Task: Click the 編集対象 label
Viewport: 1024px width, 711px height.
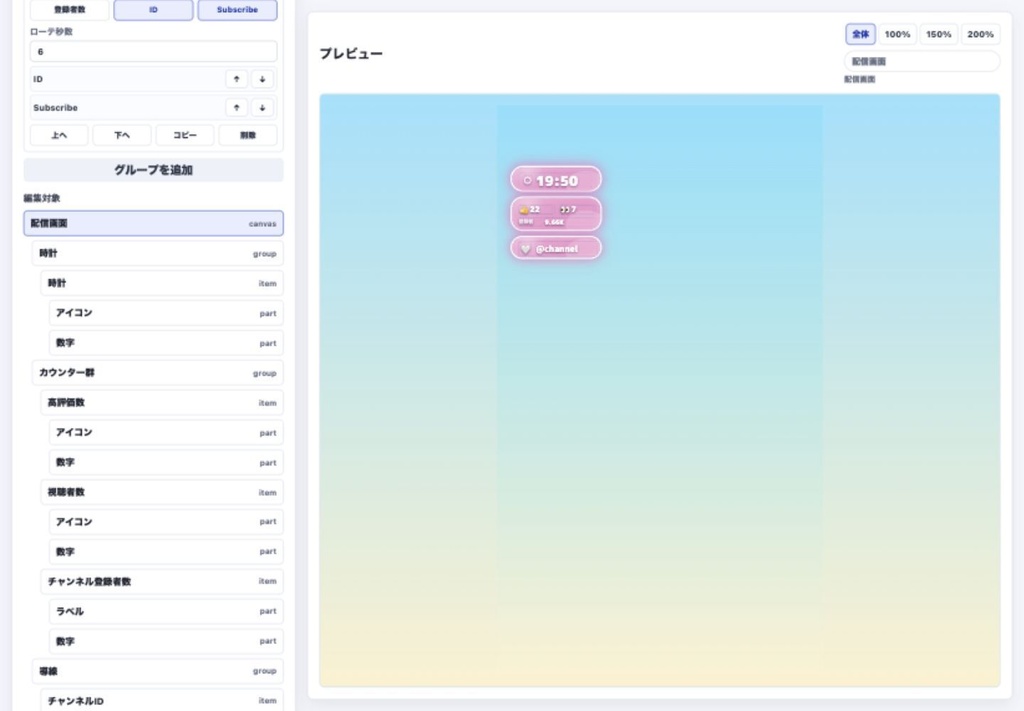Action: pos(42,198)
